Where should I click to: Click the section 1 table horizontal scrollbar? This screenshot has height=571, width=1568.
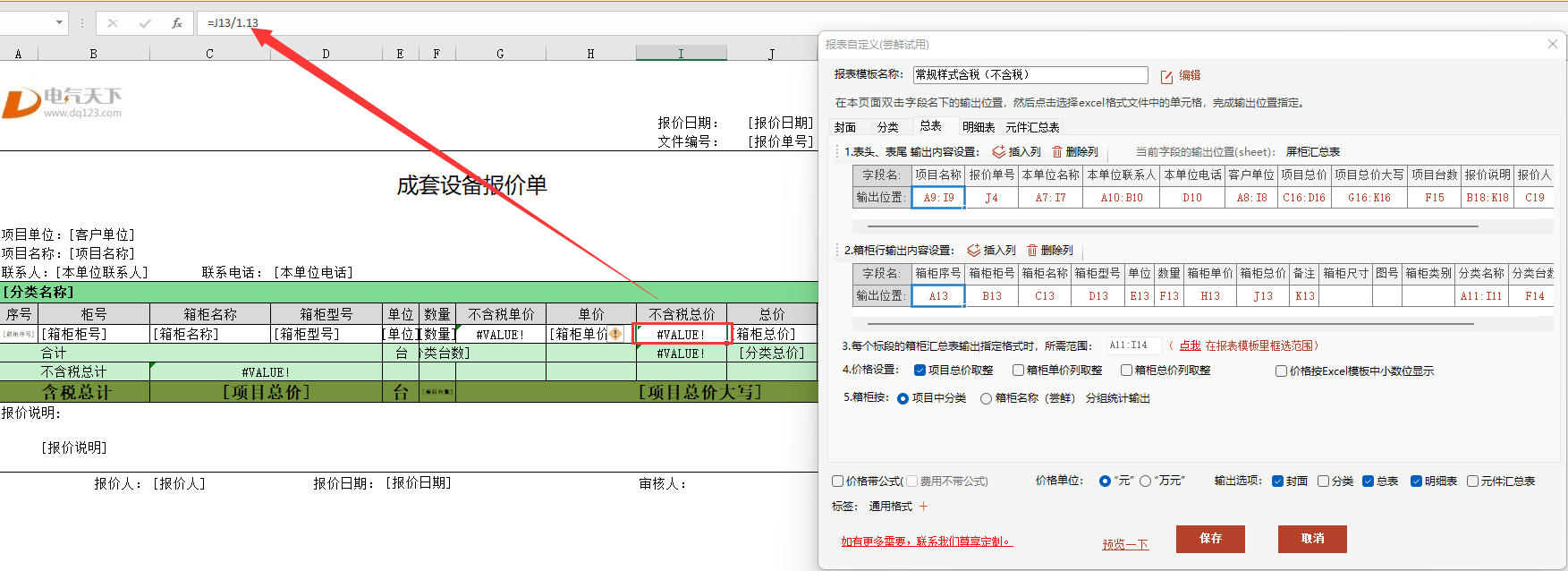point(1174,226)
